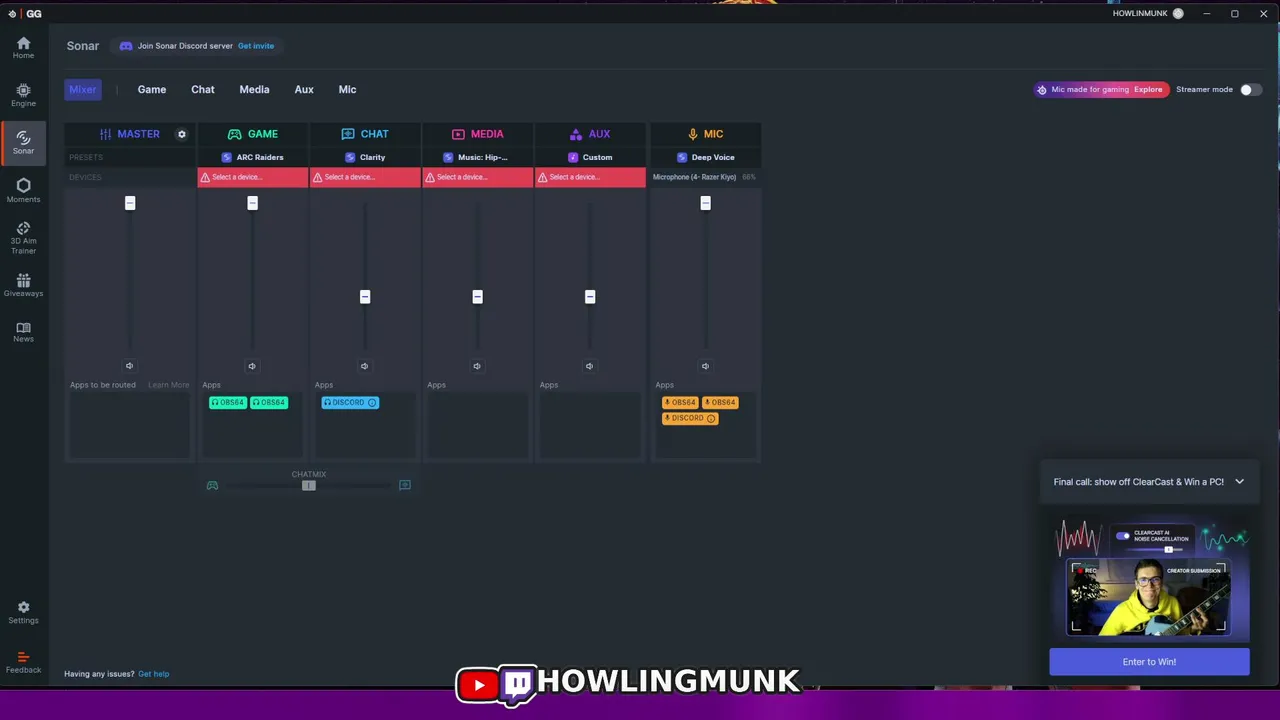Click the Chat volume slider handle
This screenshot has width=1280, height=720.
365,297
